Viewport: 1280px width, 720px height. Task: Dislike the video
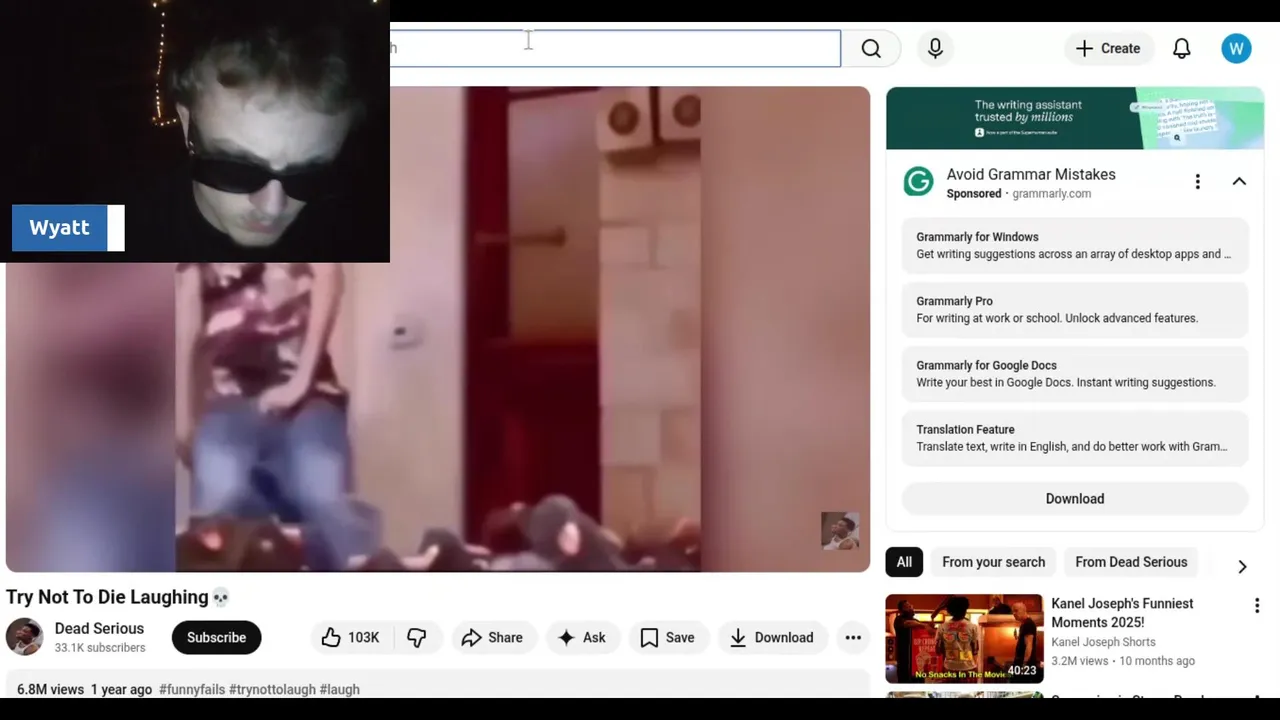click(x=417, y=638)
